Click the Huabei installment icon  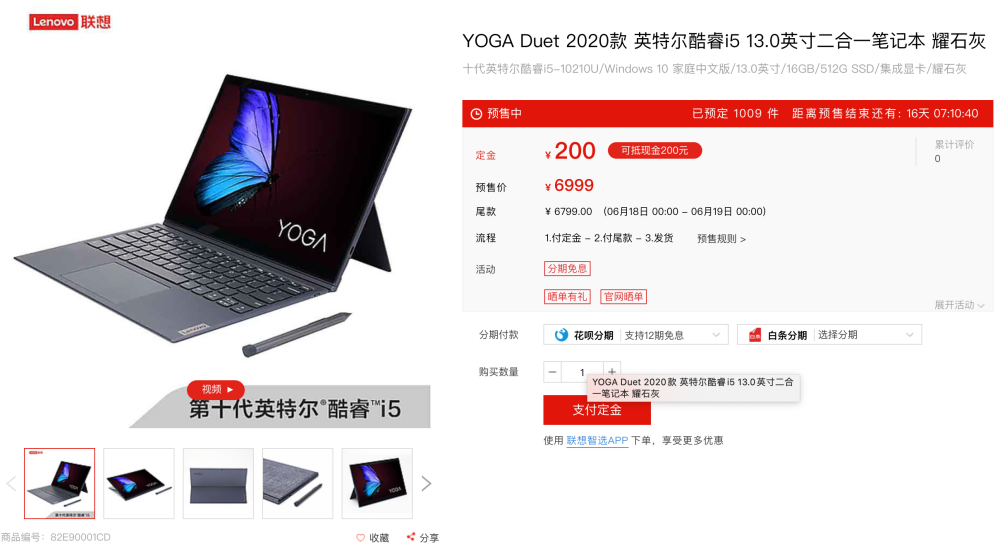point(561,335)
